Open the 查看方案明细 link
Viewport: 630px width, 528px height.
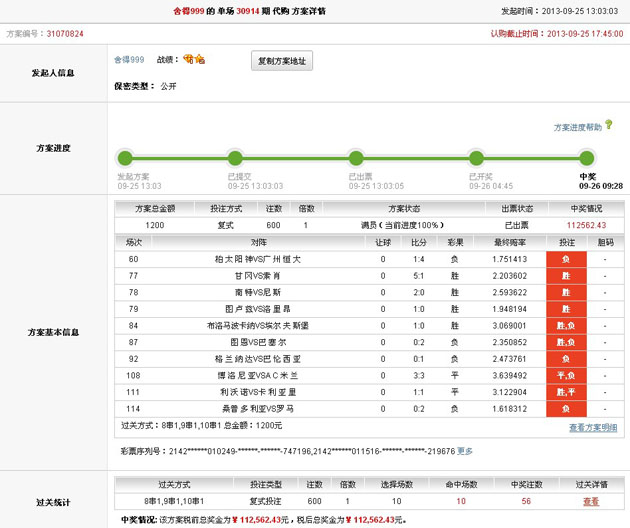pyautogui.click(x=593, y=427)
